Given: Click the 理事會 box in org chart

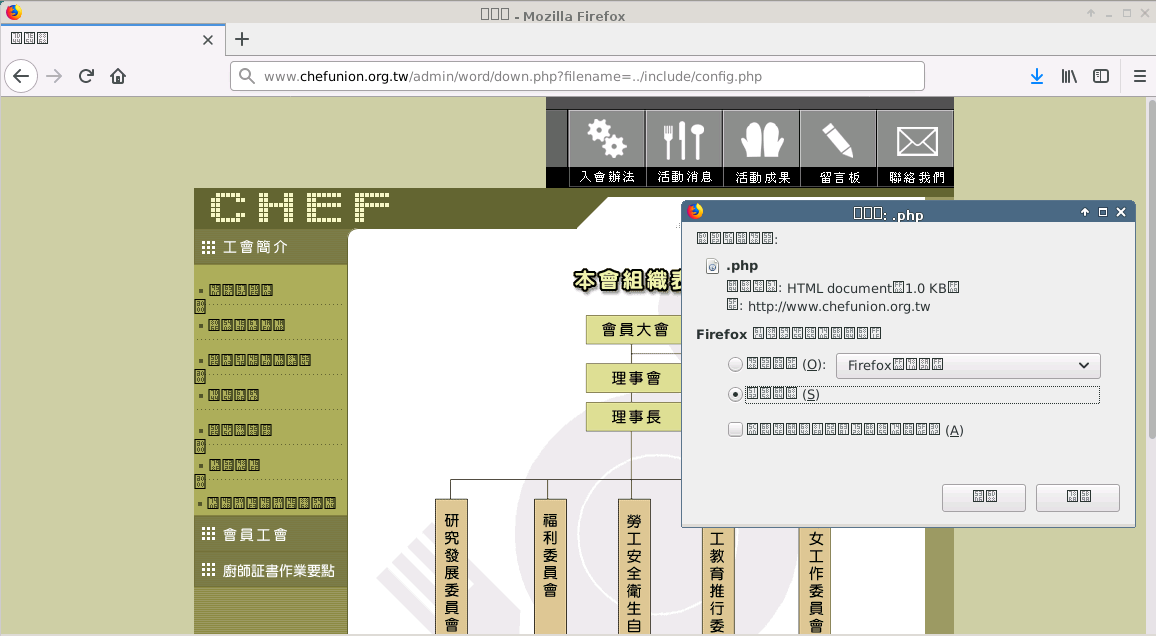Looking at the screenshot, I should [x=634, y=378].
